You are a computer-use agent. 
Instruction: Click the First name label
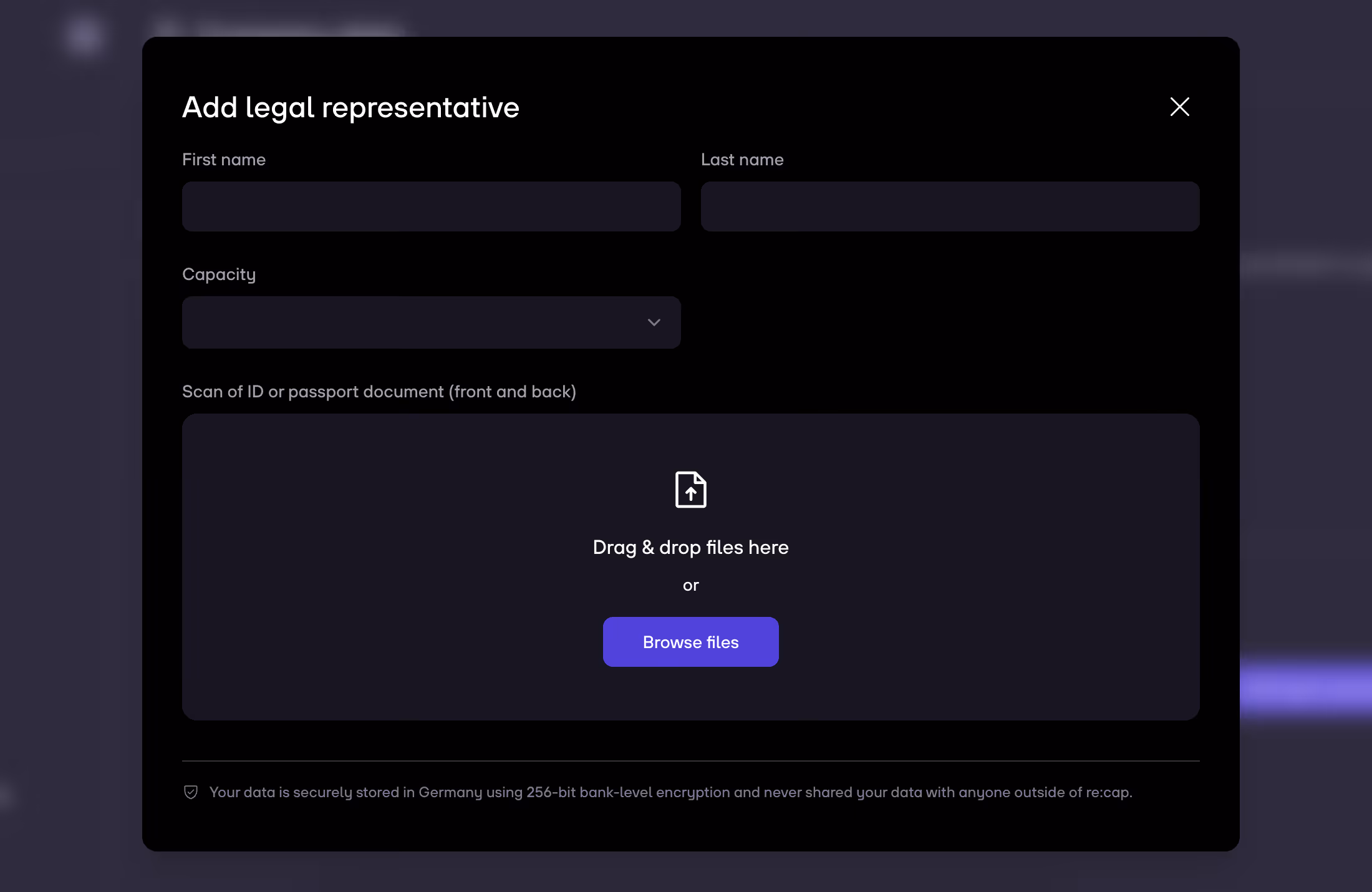point(223,160)
